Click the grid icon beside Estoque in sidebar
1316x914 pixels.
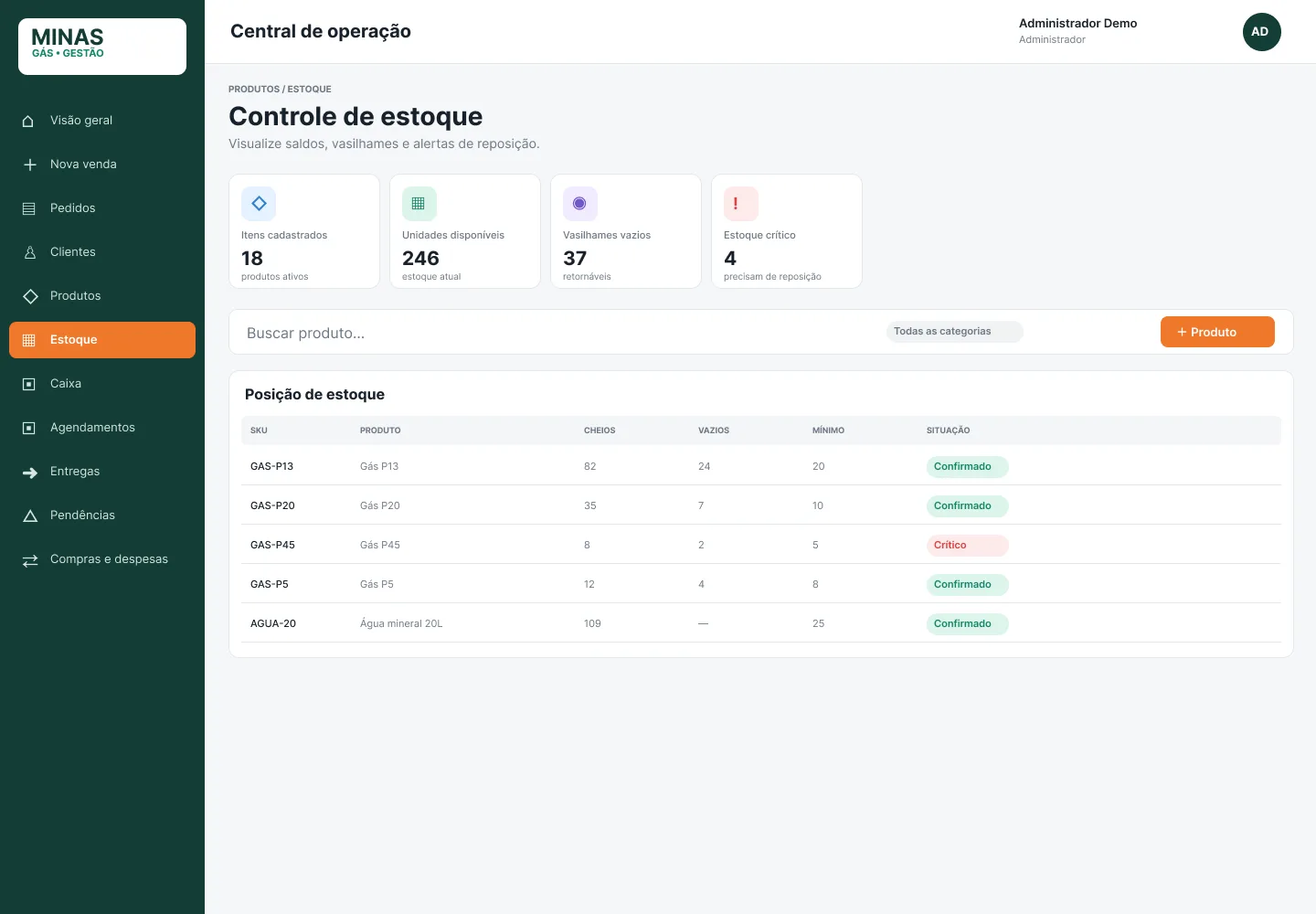point(29,340)
